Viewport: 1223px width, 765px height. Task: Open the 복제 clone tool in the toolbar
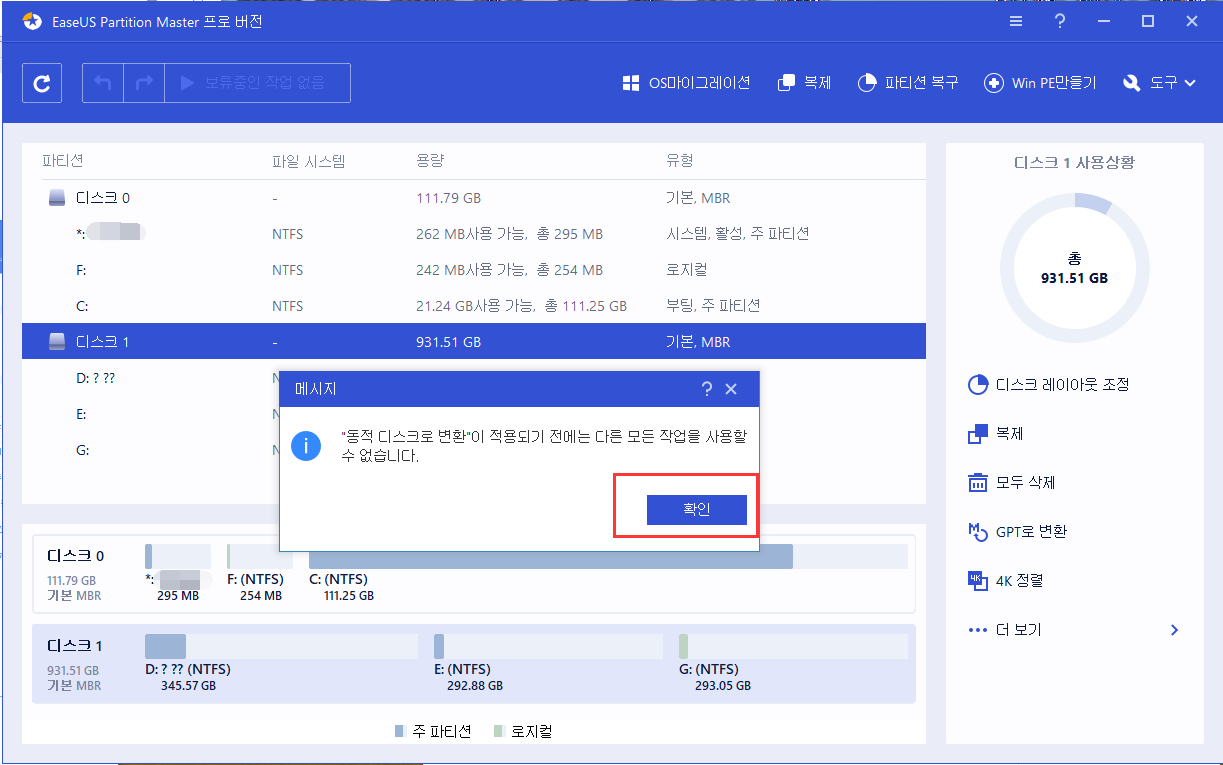(803, 83)
